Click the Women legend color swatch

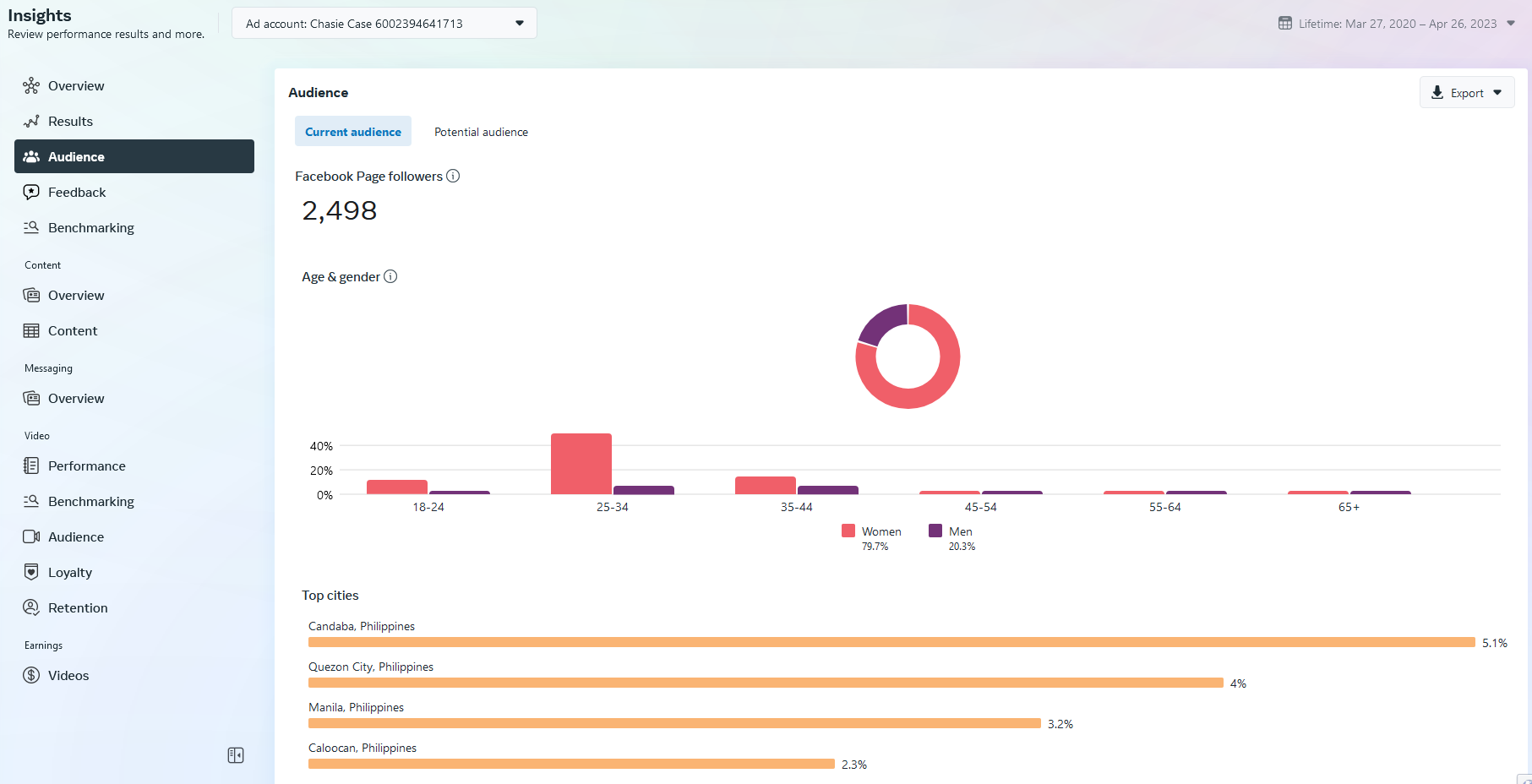pos(848,531)
